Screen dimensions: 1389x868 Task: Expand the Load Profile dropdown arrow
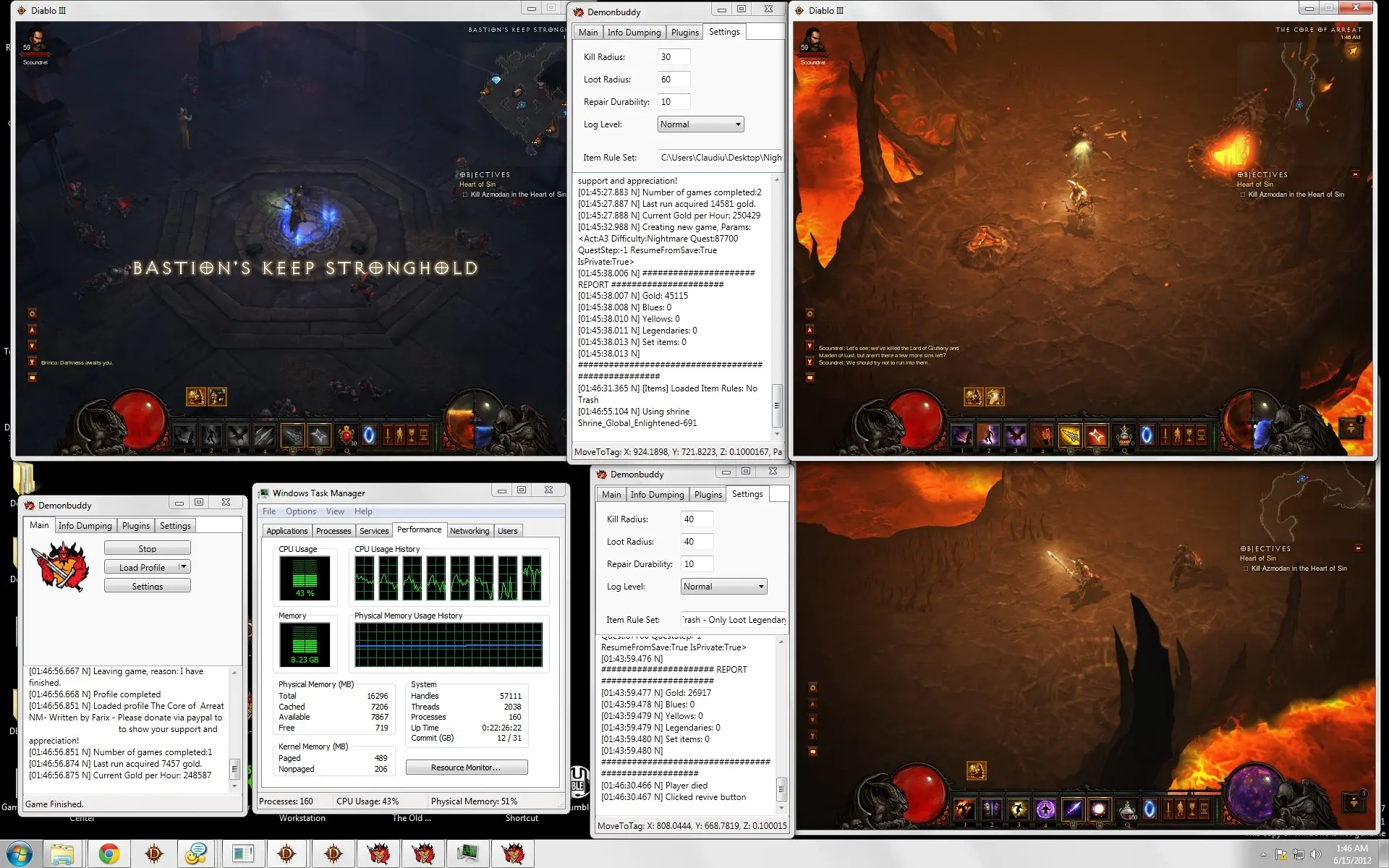click(183, 567)
